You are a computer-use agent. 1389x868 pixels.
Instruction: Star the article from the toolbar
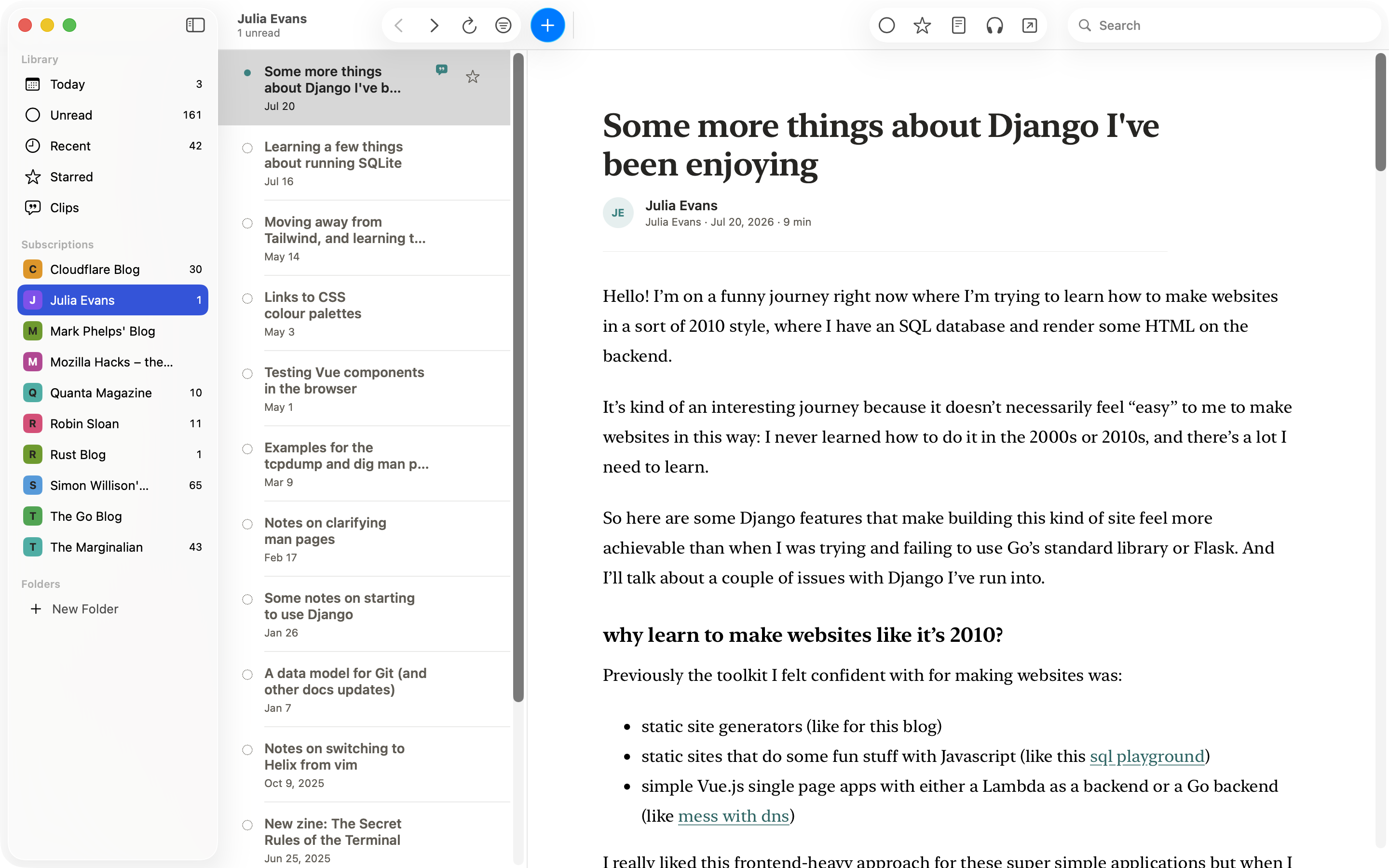(x=922, y=25)
